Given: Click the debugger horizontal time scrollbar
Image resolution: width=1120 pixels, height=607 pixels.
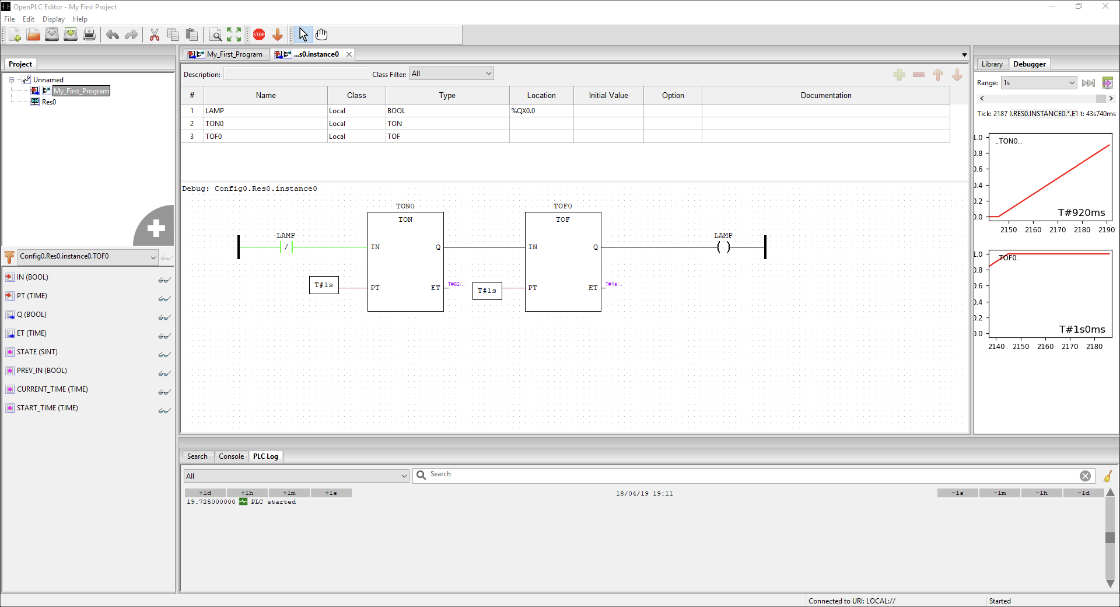Looking at the screenshot, I should (1045, 99).
